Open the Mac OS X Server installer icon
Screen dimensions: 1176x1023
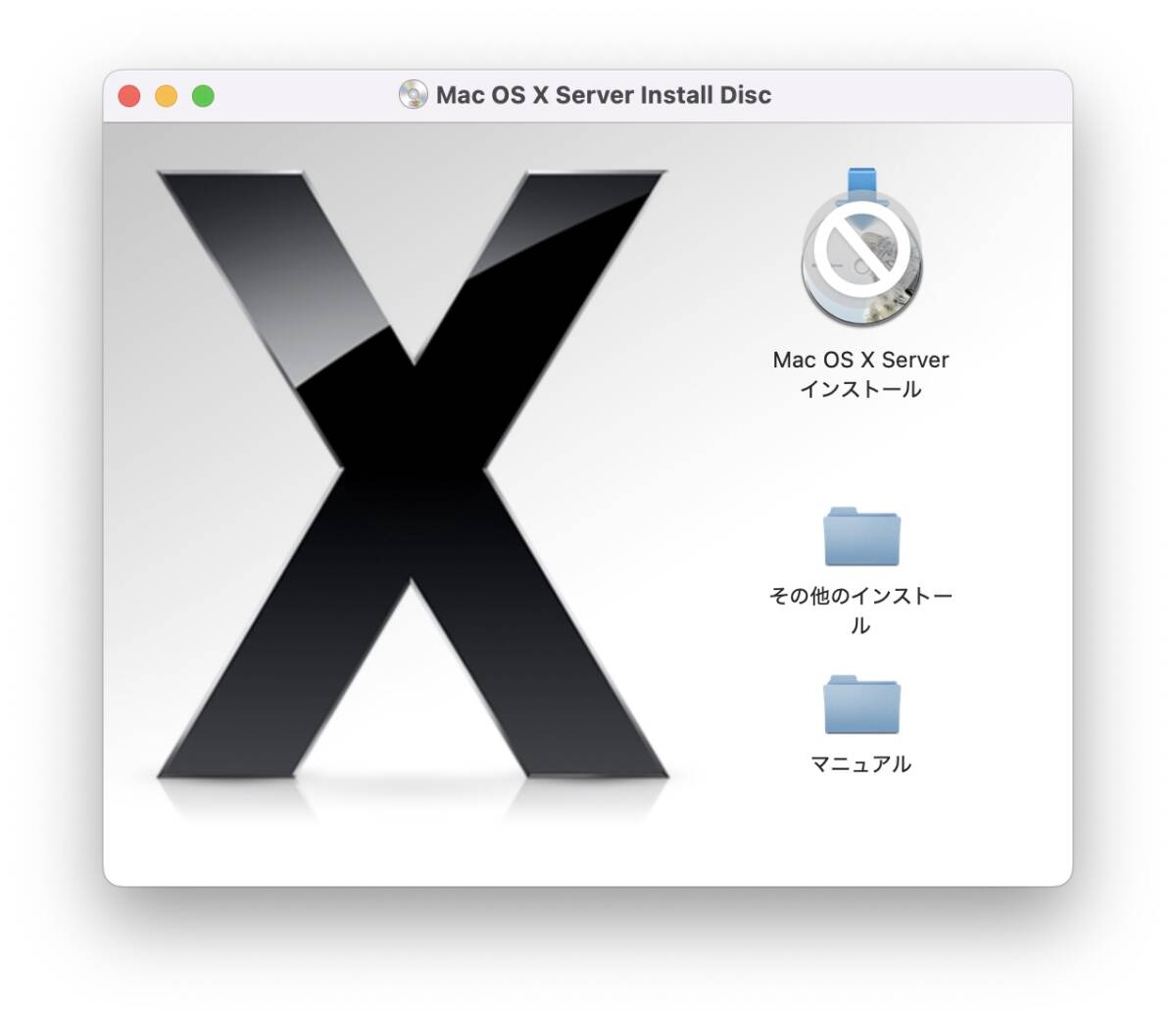(x=861, y=249)
